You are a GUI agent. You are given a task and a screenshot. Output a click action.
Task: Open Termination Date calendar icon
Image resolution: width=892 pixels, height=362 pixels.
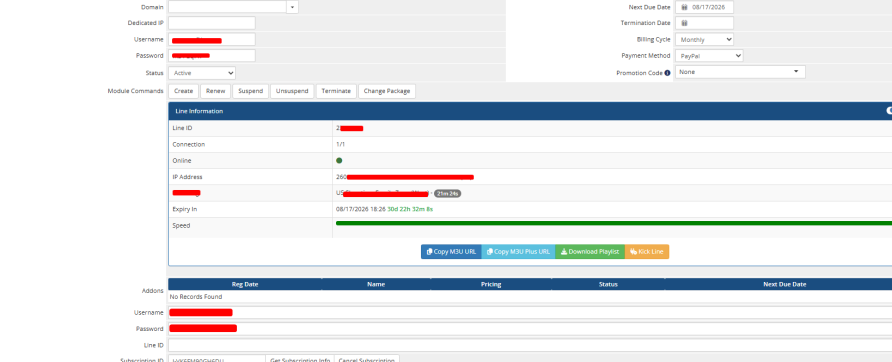684,23
